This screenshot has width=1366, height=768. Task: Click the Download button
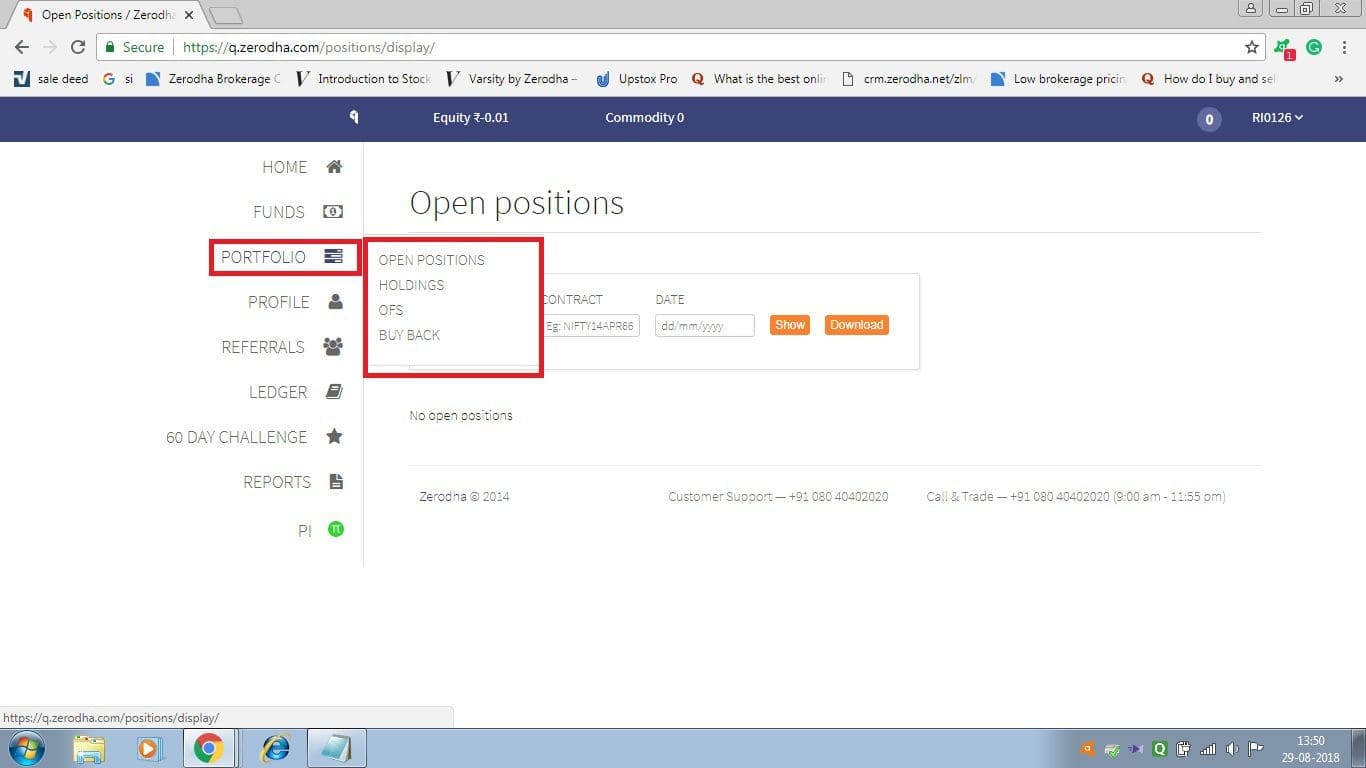coord(857,325)
